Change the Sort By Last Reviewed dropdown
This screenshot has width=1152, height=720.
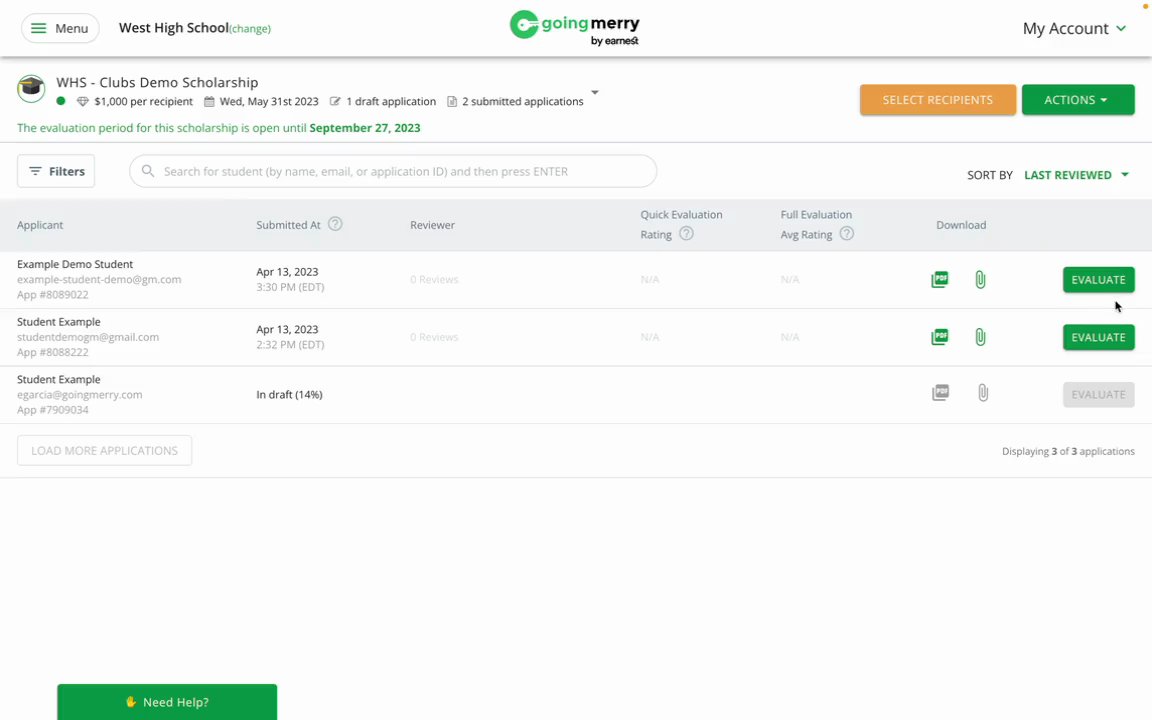tap(1076, 175)
